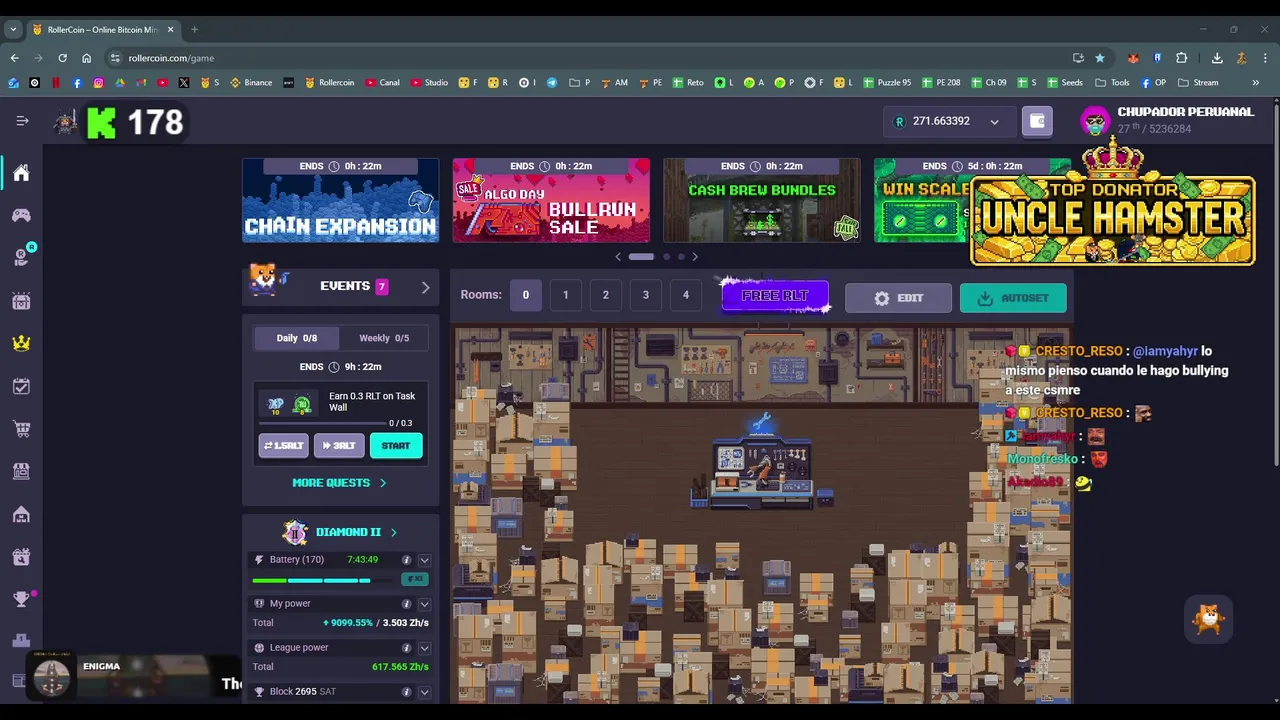Open the Games controller icon in the sidebar
Screen dimensions: 1280x720
click(21, 215)
